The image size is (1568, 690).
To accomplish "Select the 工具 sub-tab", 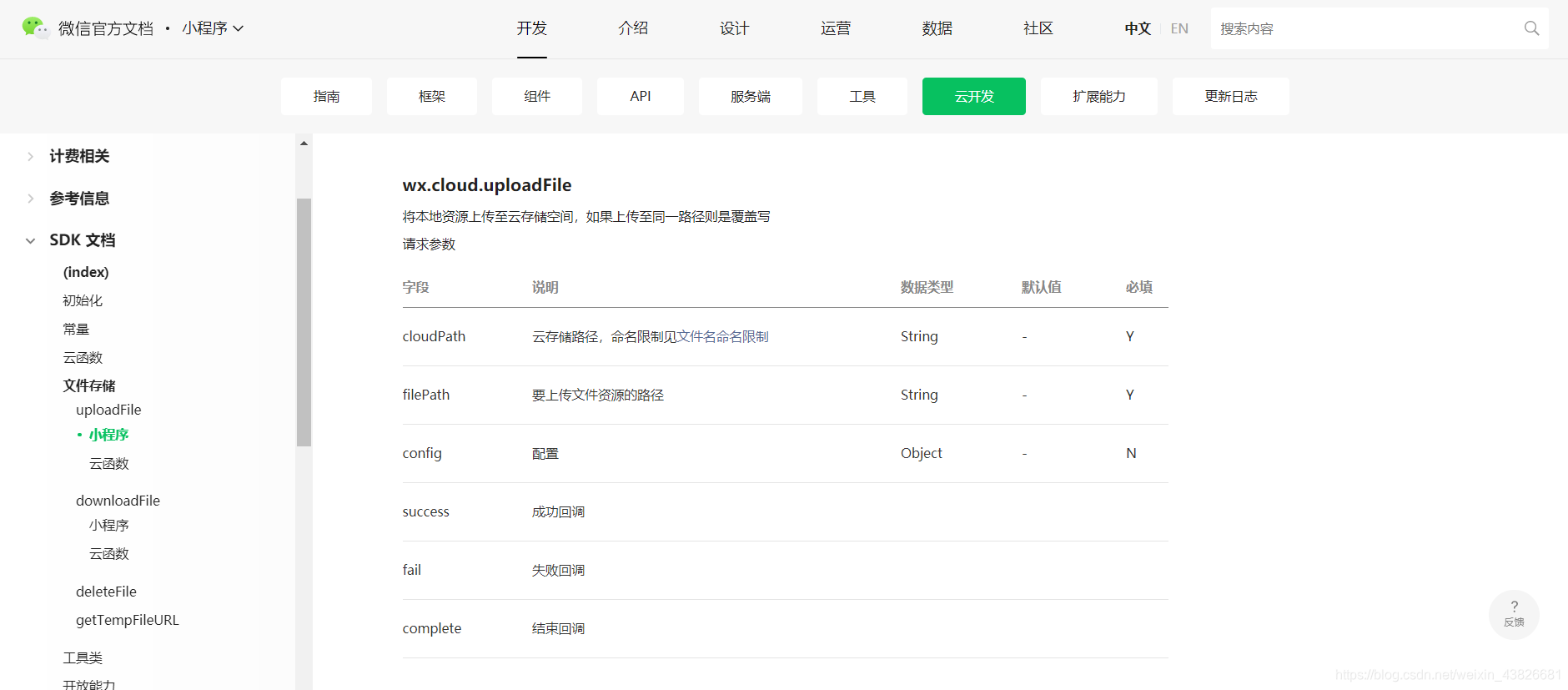I will point(862,96).
